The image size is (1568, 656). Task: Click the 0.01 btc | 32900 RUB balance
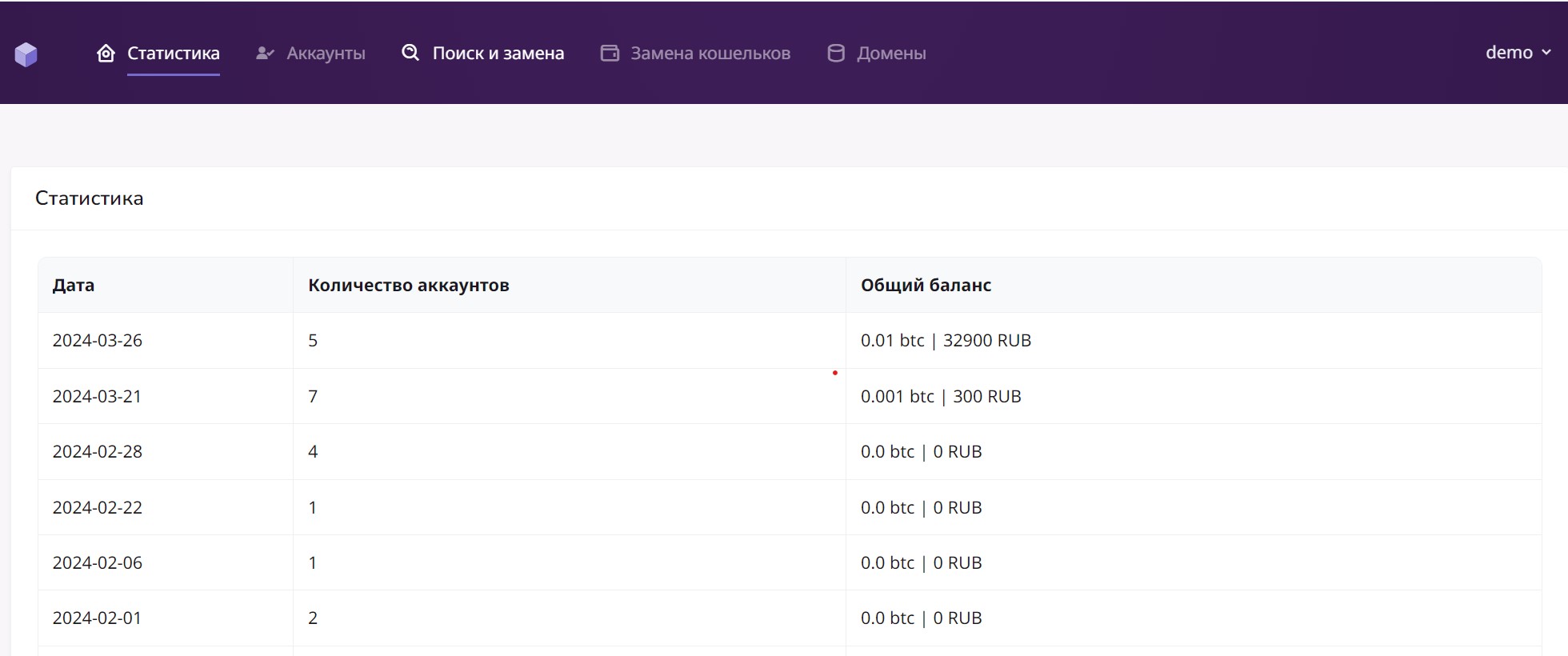pyautogui.click(x=946, y=341)
